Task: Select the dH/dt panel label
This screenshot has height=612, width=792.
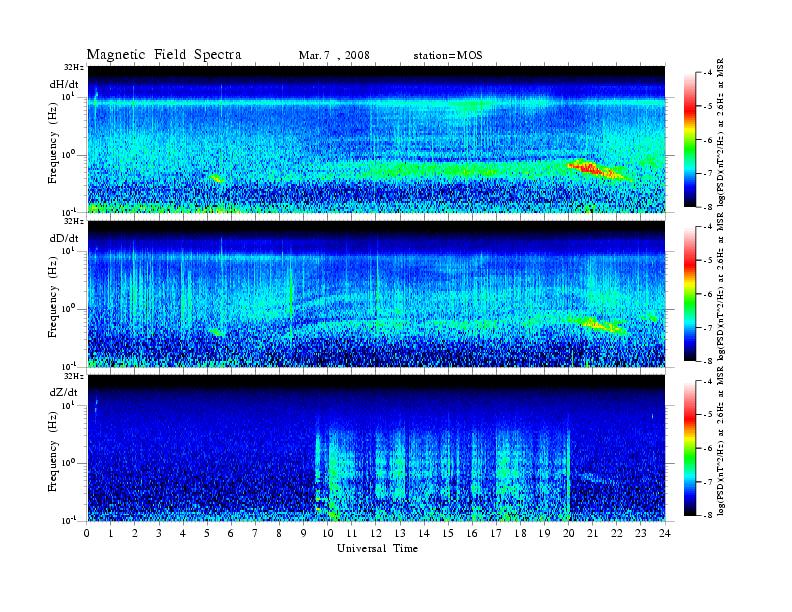Action: point(64,84)
